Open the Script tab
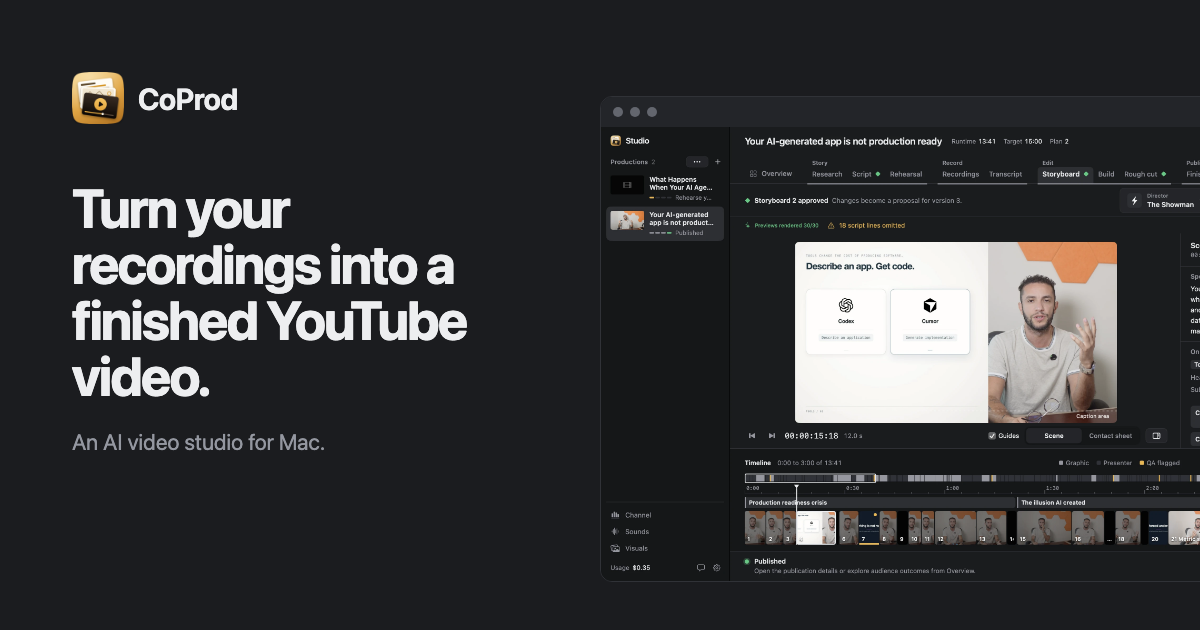1200x630 pixels. click(865, 174)
